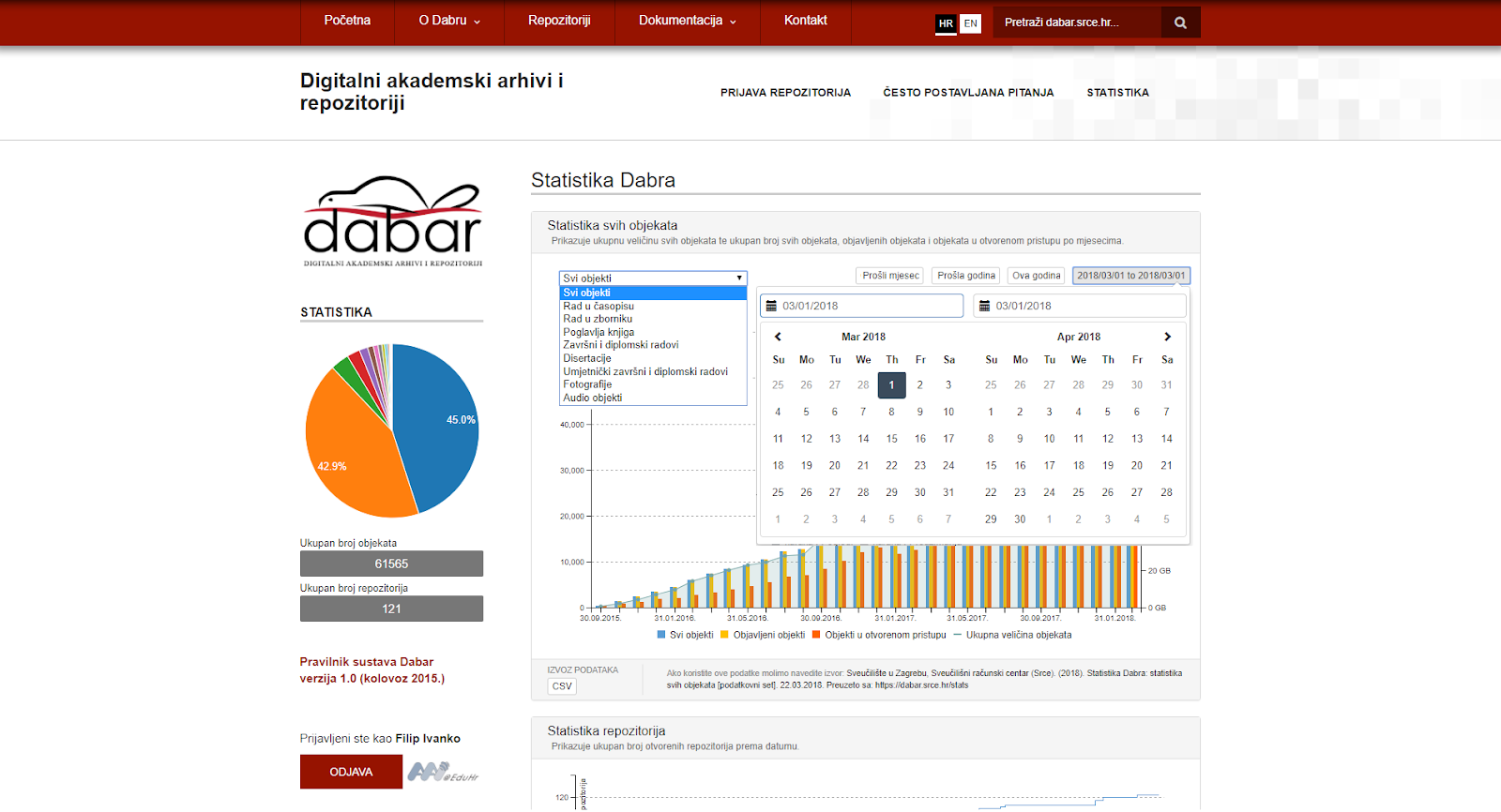This screenshot has height=812, width=1501.
Task: Click Mar 2018 month heading
Action: point(863,337)
